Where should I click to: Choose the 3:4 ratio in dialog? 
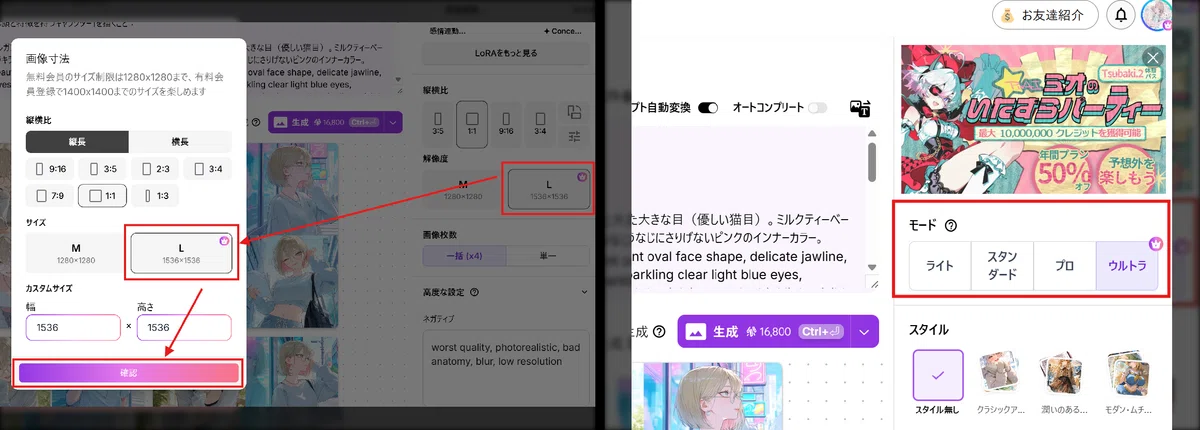(209, 170)
